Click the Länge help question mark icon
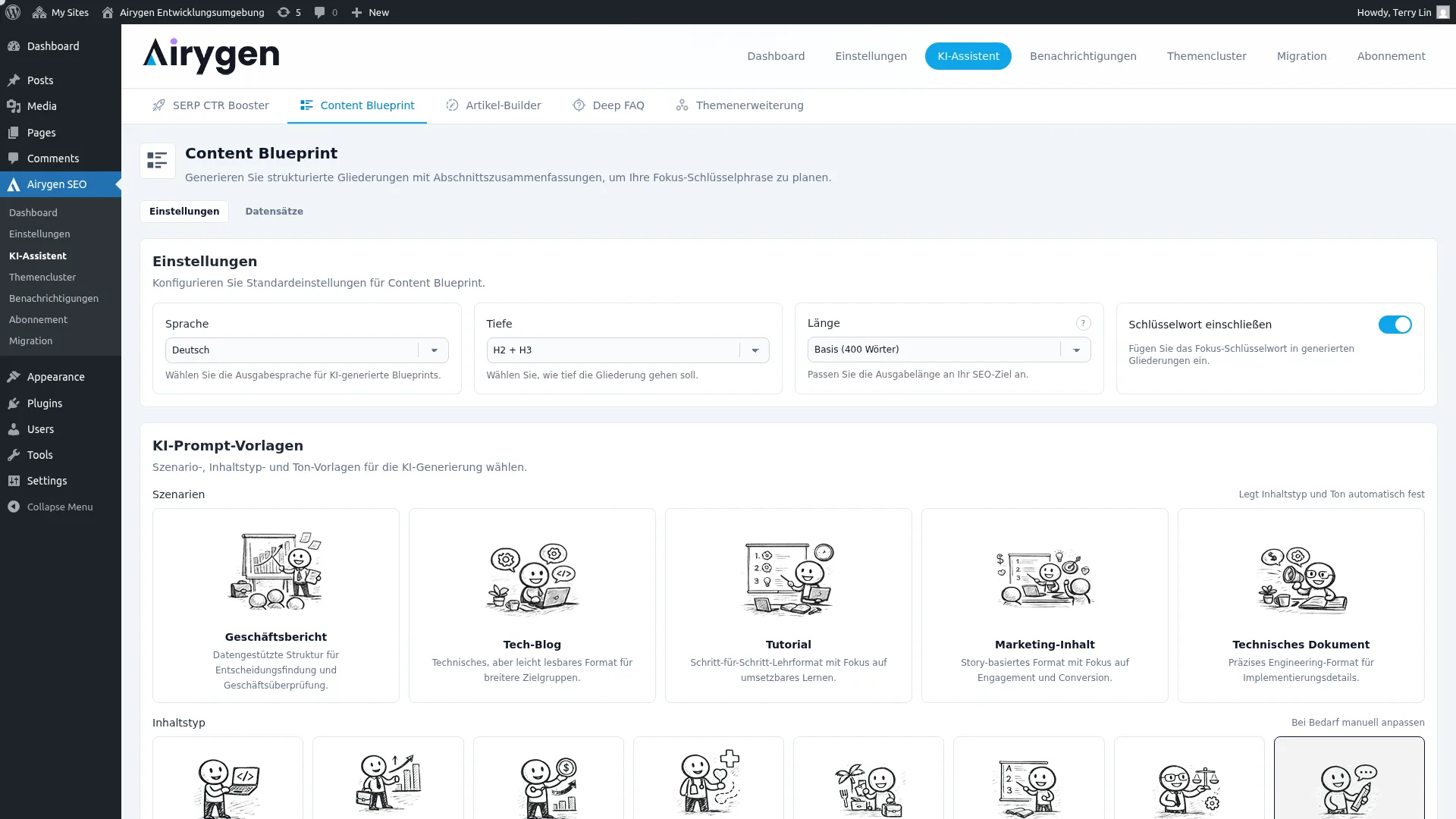The image size is (1456, 819). pos(1083,323)
